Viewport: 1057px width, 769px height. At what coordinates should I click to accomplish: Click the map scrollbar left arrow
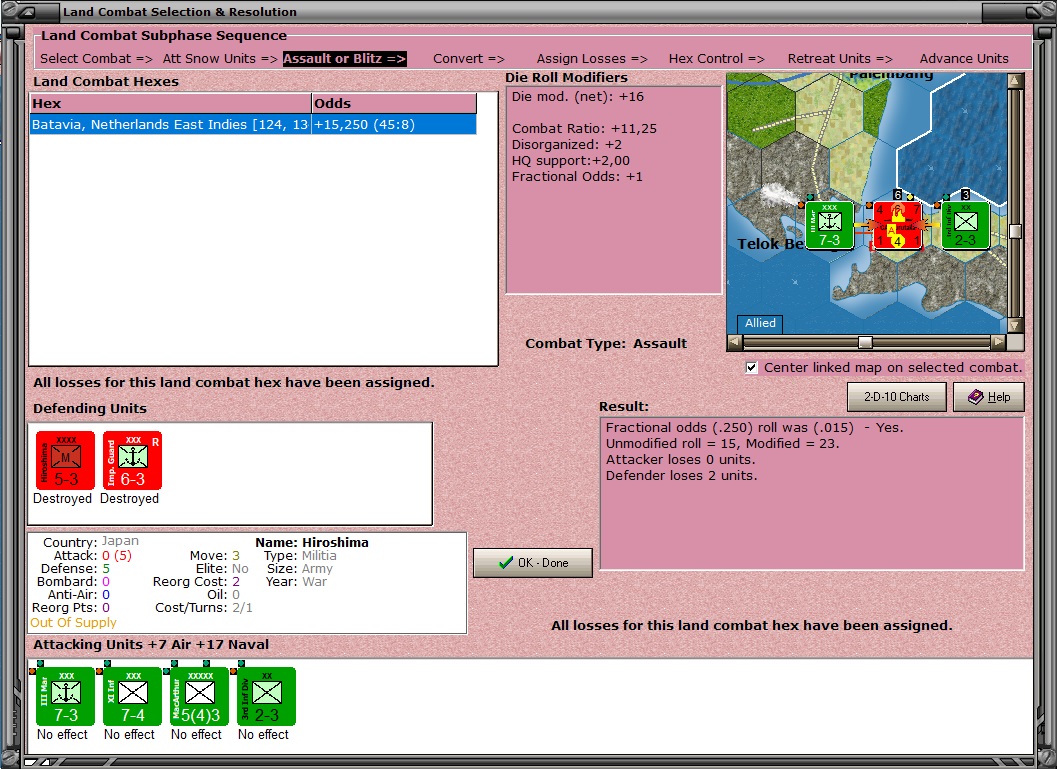point(735,342)
